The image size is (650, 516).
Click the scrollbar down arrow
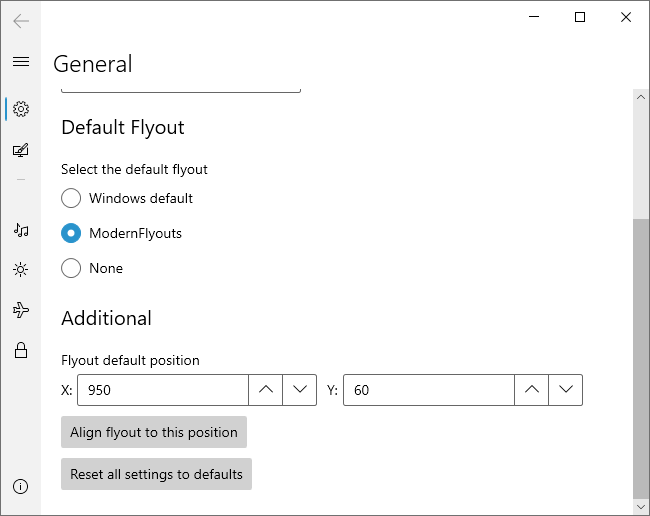[x=641, y=506]
